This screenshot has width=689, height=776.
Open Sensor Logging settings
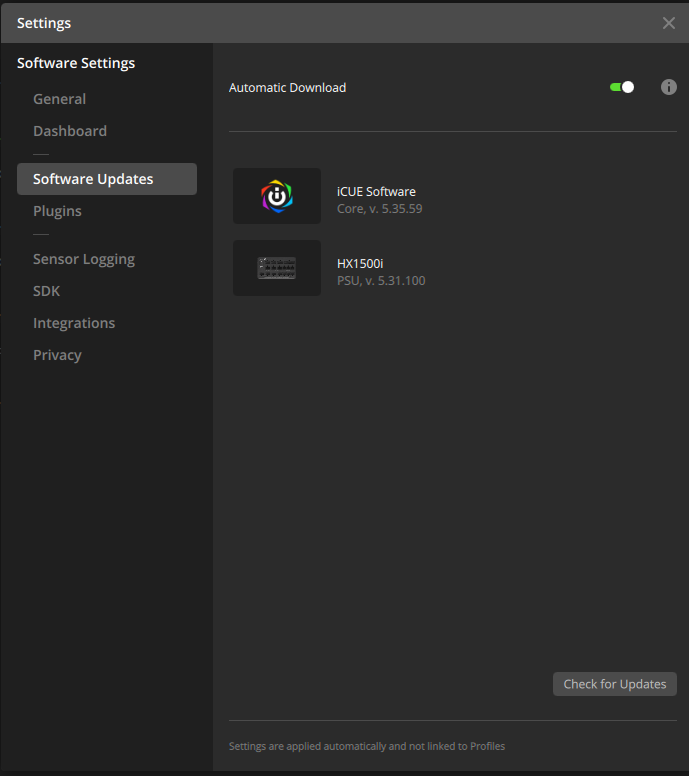point(84,259)
